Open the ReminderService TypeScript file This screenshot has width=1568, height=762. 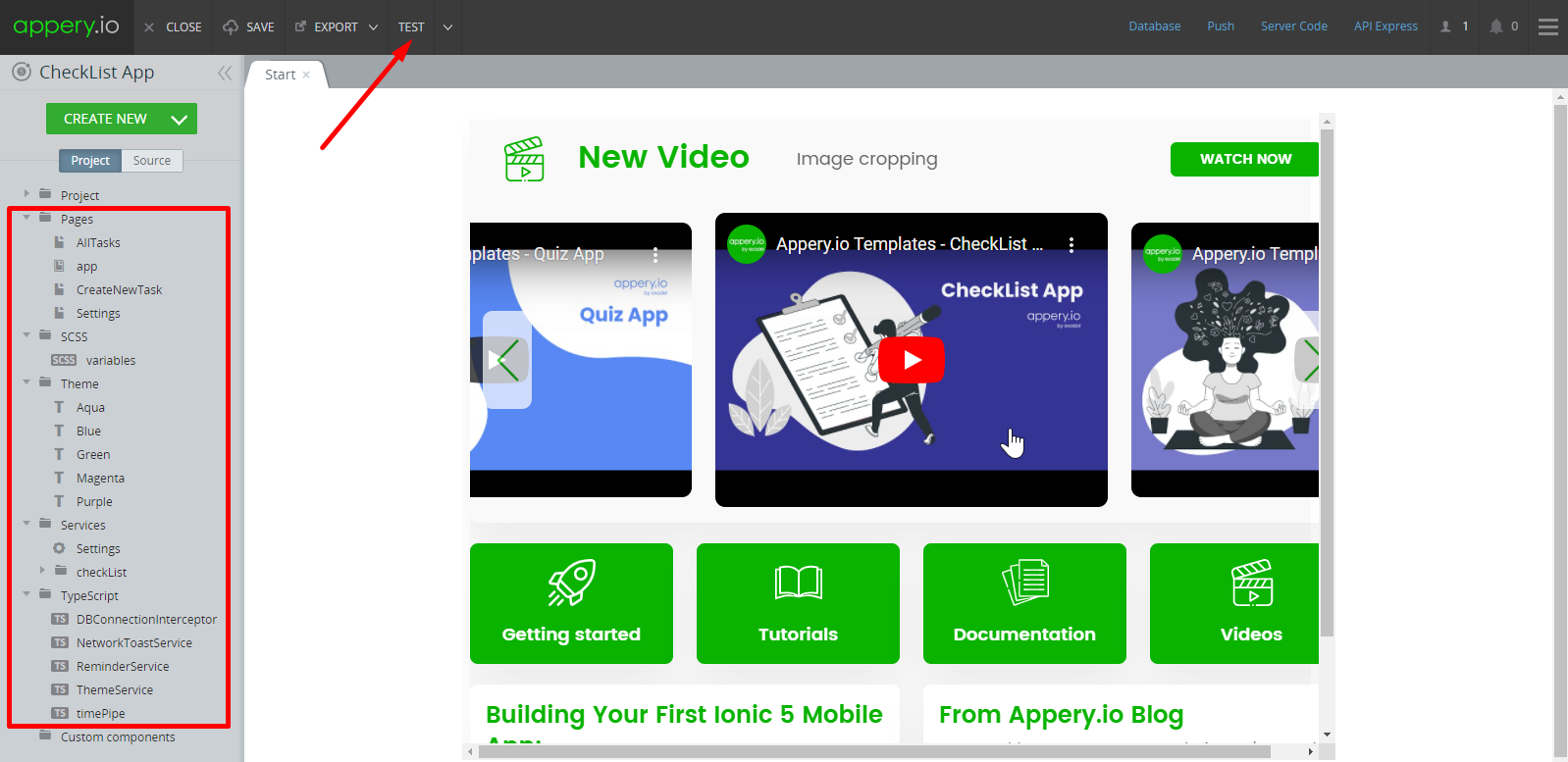click(x=123, y=667)
